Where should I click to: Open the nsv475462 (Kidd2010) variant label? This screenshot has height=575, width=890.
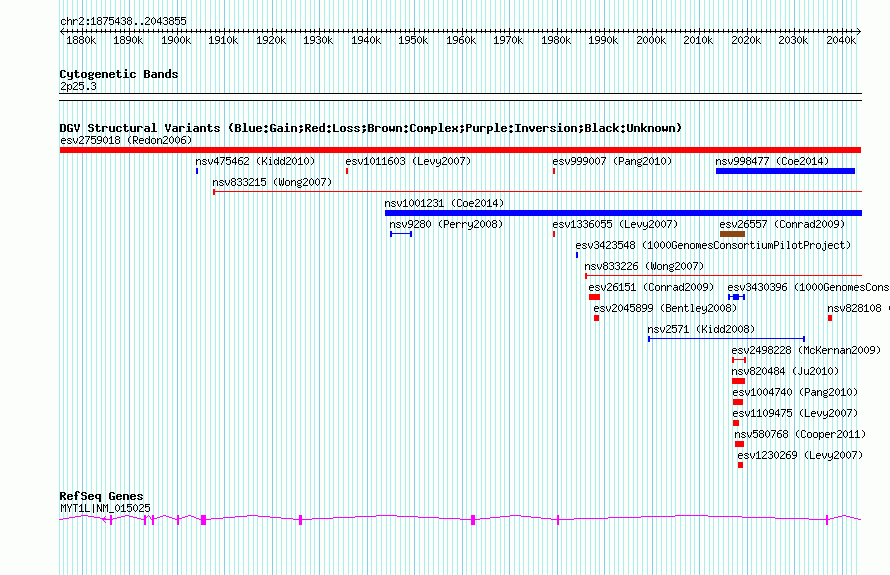(x=255, y=161)
